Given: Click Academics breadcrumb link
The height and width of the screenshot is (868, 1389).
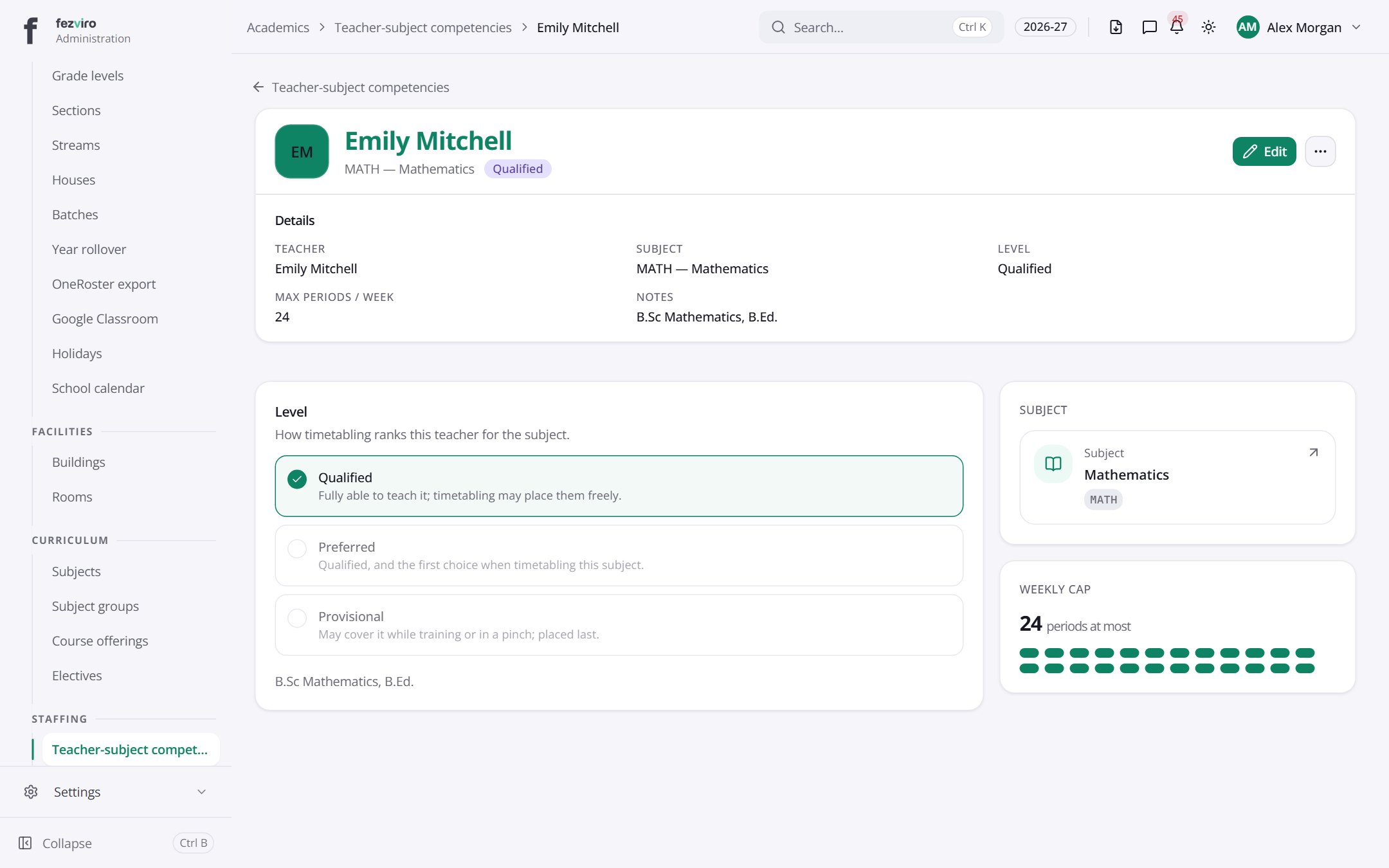Looking at the screenshot, I should coord(278,27).
